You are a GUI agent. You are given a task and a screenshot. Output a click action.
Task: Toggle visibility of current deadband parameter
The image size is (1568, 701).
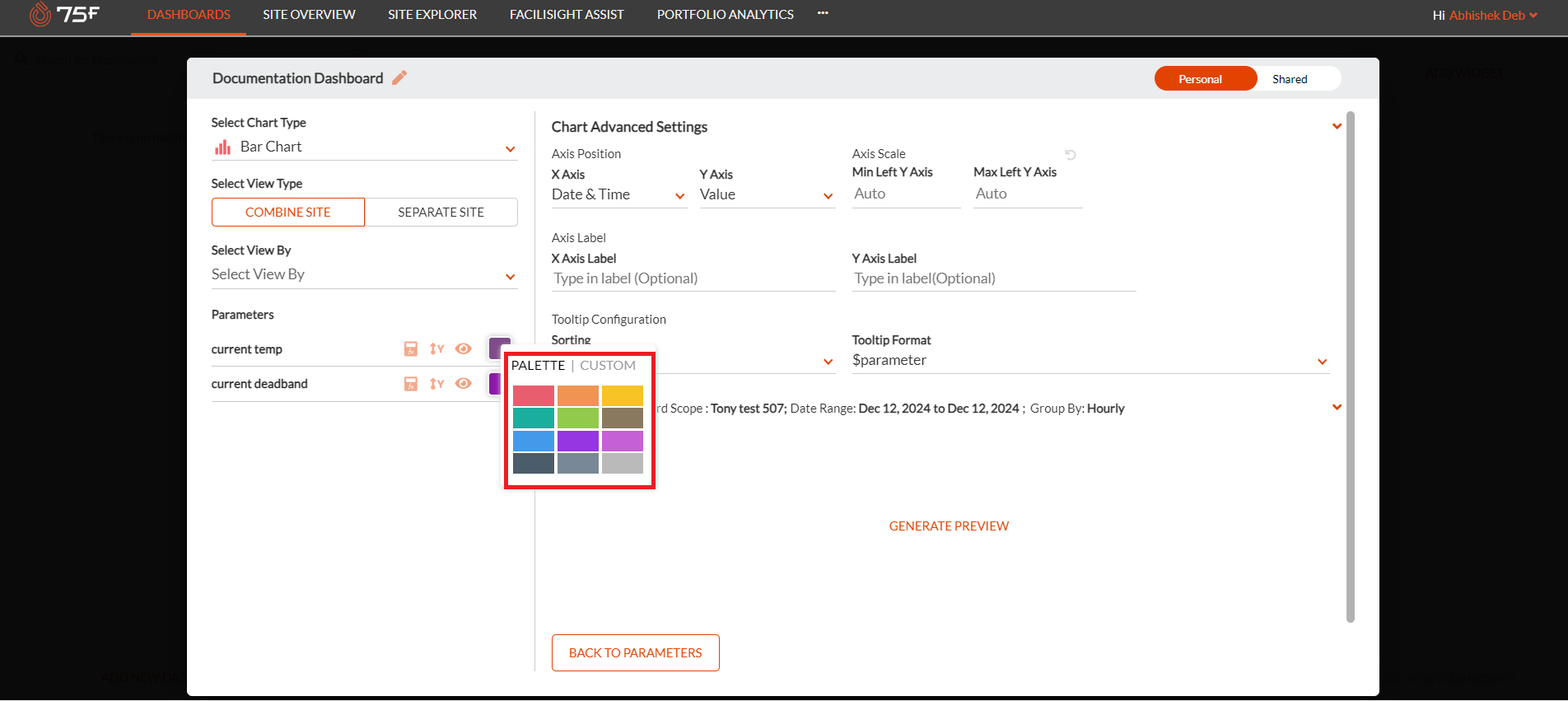(464, 384)
